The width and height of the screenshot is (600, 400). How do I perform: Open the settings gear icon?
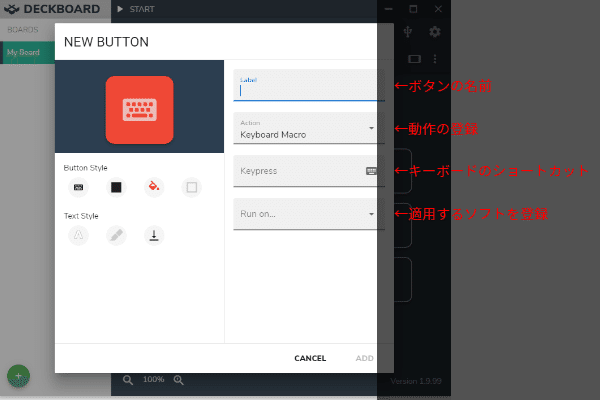[435, 32]
